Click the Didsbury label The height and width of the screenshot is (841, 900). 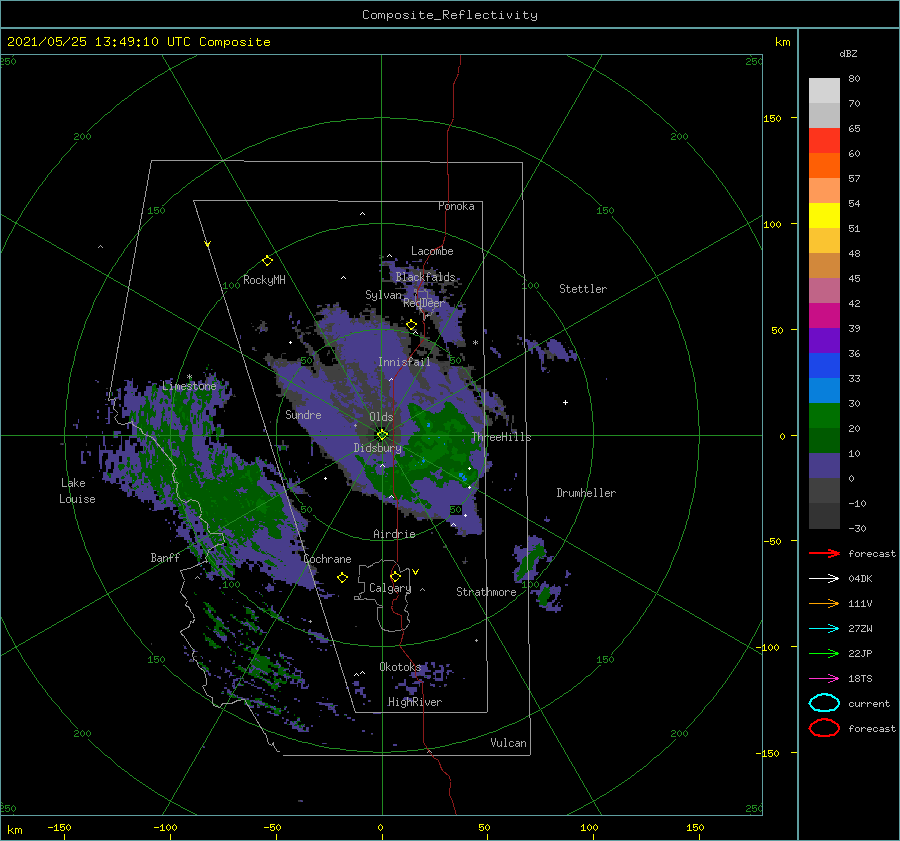coord(377,448)
